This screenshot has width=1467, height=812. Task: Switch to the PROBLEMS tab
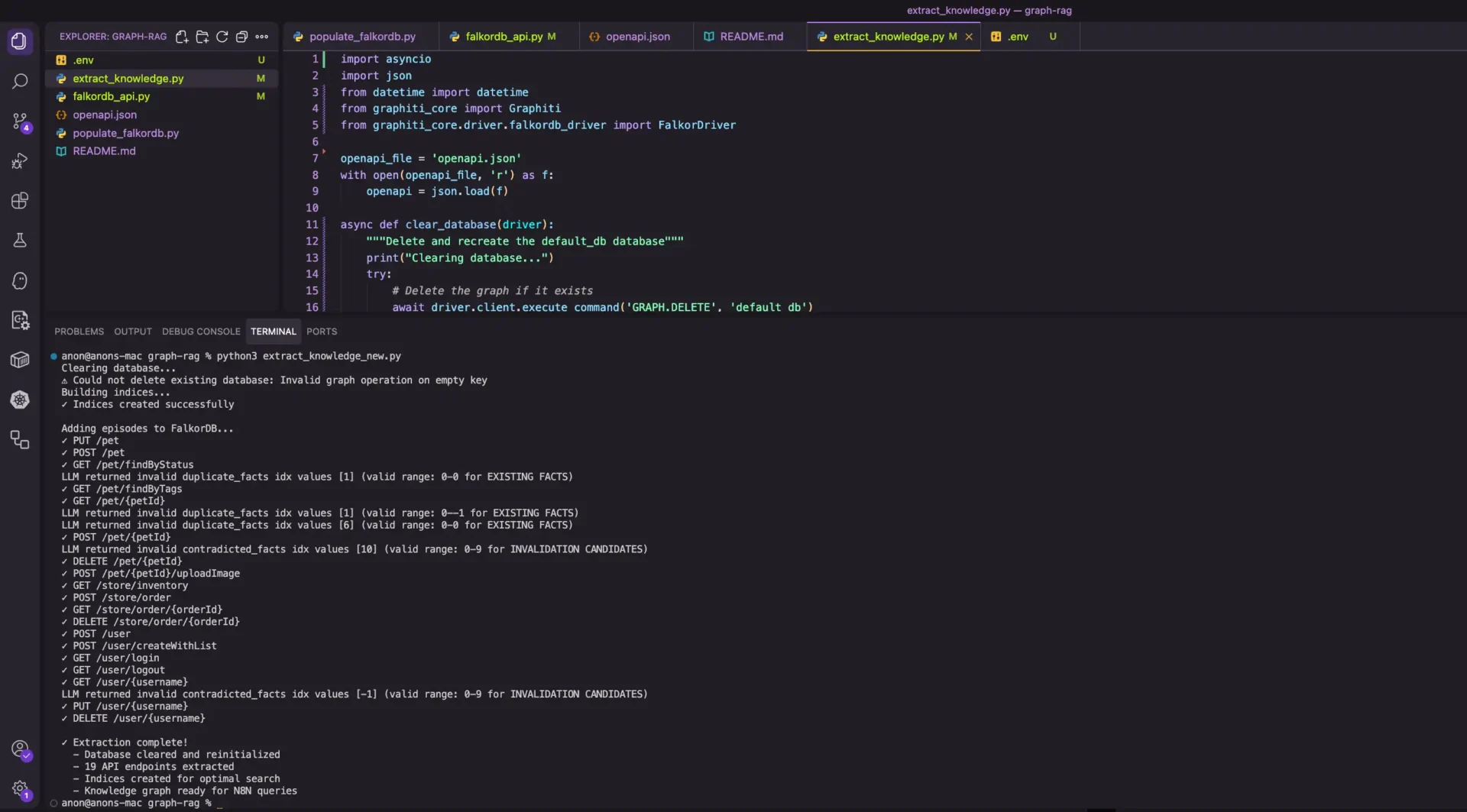coord(79,331)
